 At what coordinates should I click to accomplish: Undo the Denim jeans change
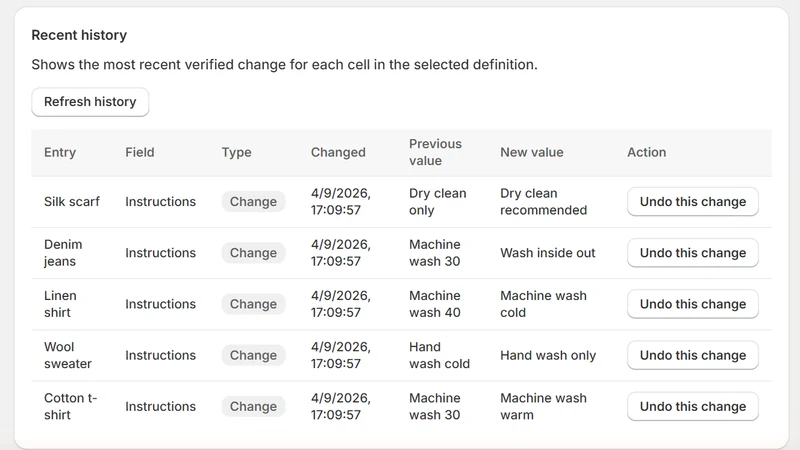click(x=693, y=253)
